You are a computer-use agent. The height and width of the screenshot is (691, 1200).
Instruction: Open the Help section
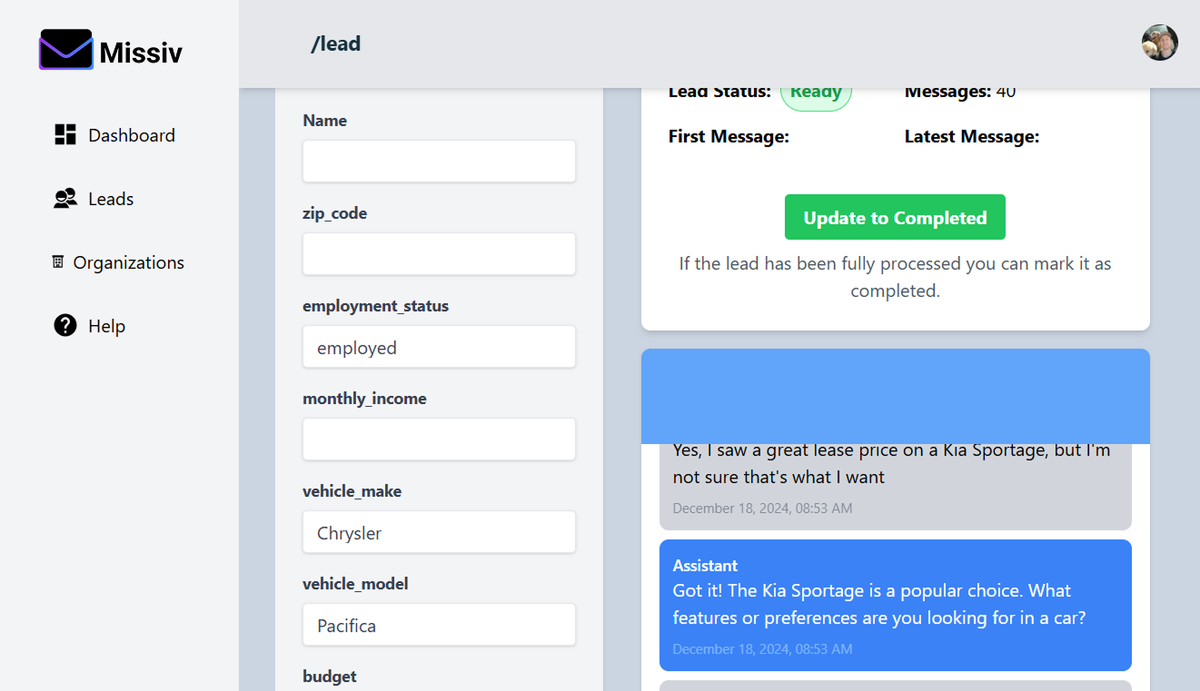[x=106, y=326]
